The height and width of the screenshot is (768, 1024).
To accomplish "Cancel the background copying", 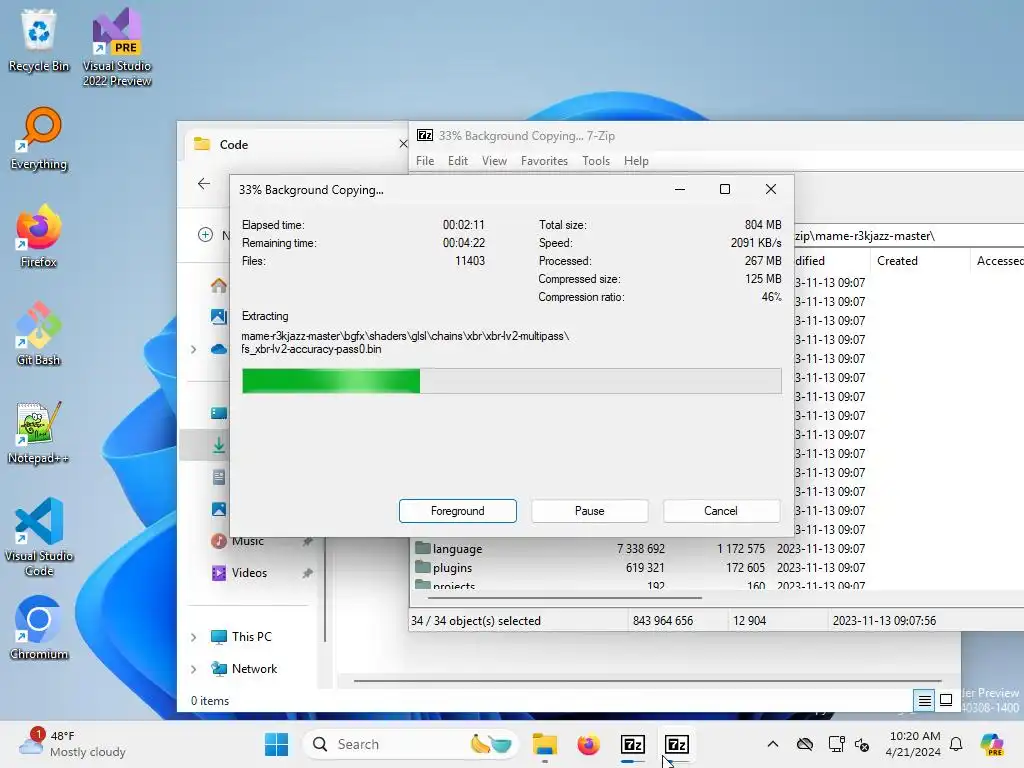I will [721, 511].
